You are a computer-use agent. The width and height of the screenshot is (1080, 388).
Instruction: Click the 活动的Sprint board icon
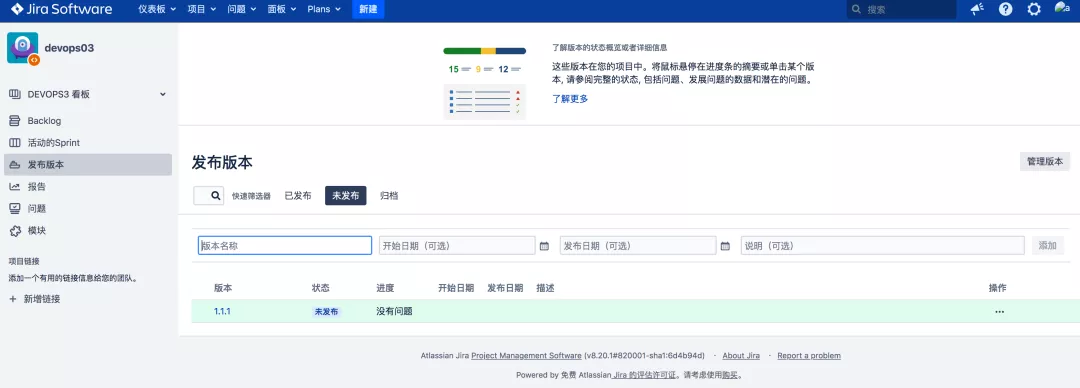(x=14, y=143)
